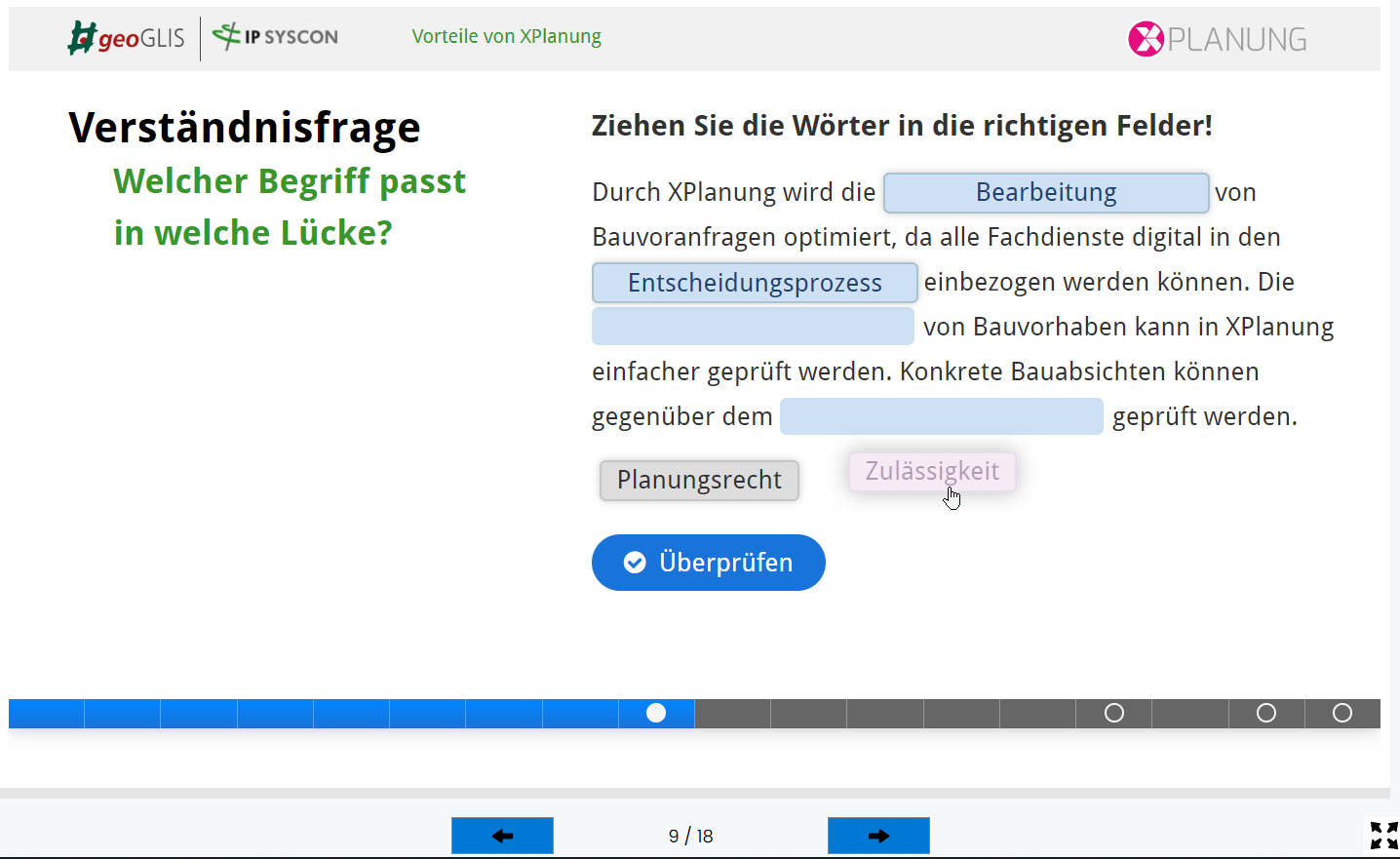
Task: Advance to next slide with right arrow
Action: click(x=877, y=836)
